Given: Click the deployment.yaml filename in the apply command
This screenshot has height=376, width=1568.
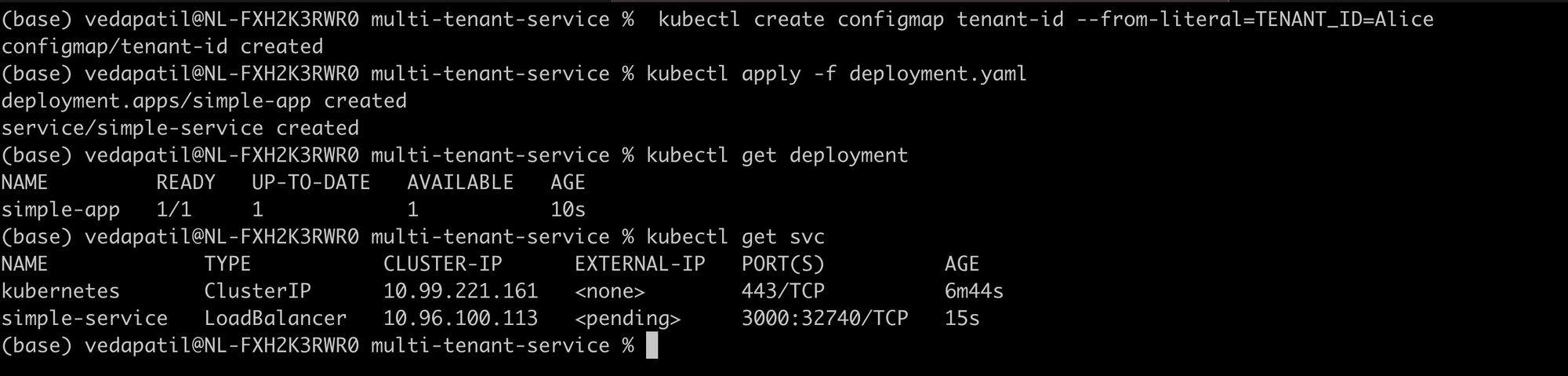Looking at the screenshot, I should (938, 74).
